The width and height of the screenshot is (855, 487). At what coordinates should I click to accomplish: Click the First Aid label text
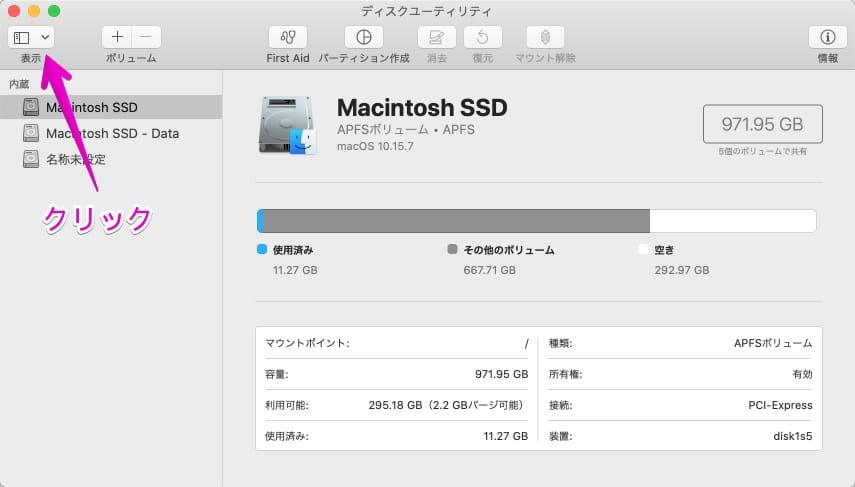click(287, 58)
